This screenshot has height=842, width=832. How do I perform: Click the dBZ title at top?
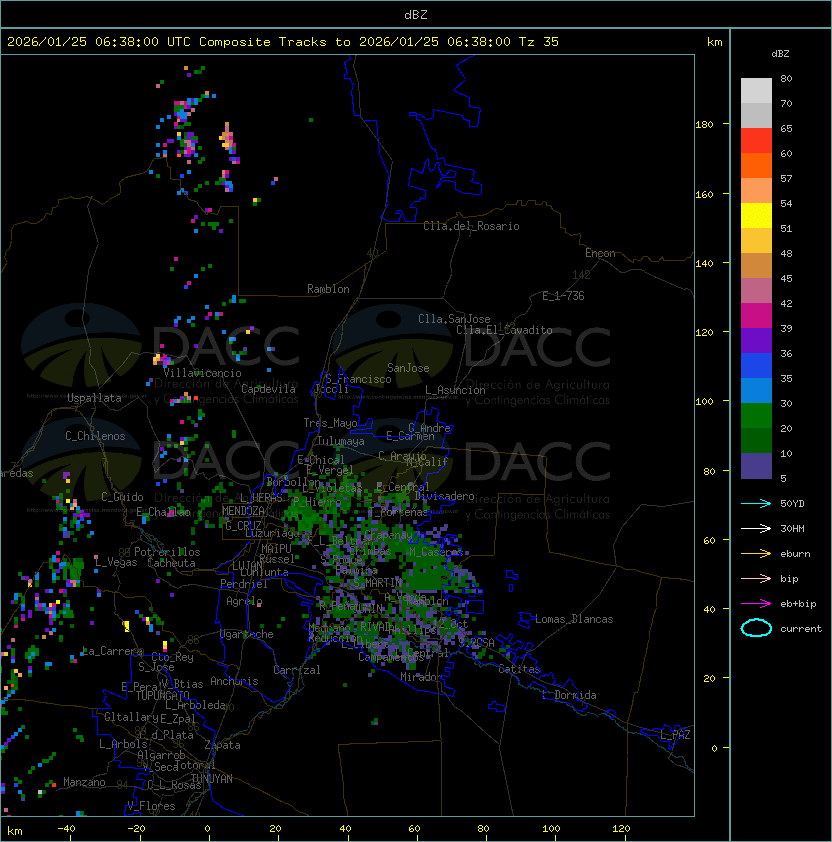click(416, 15)
